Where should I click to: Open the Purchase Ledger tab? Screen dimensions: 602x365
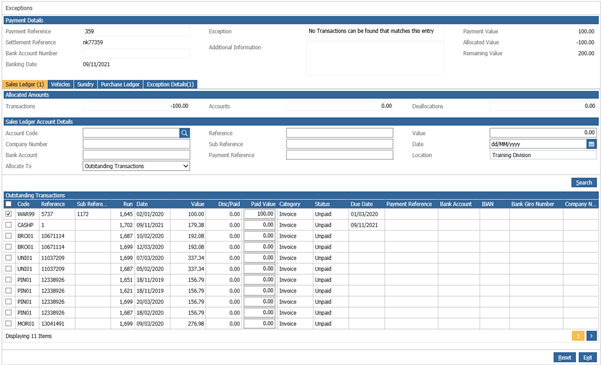click(x=120, y=84)
